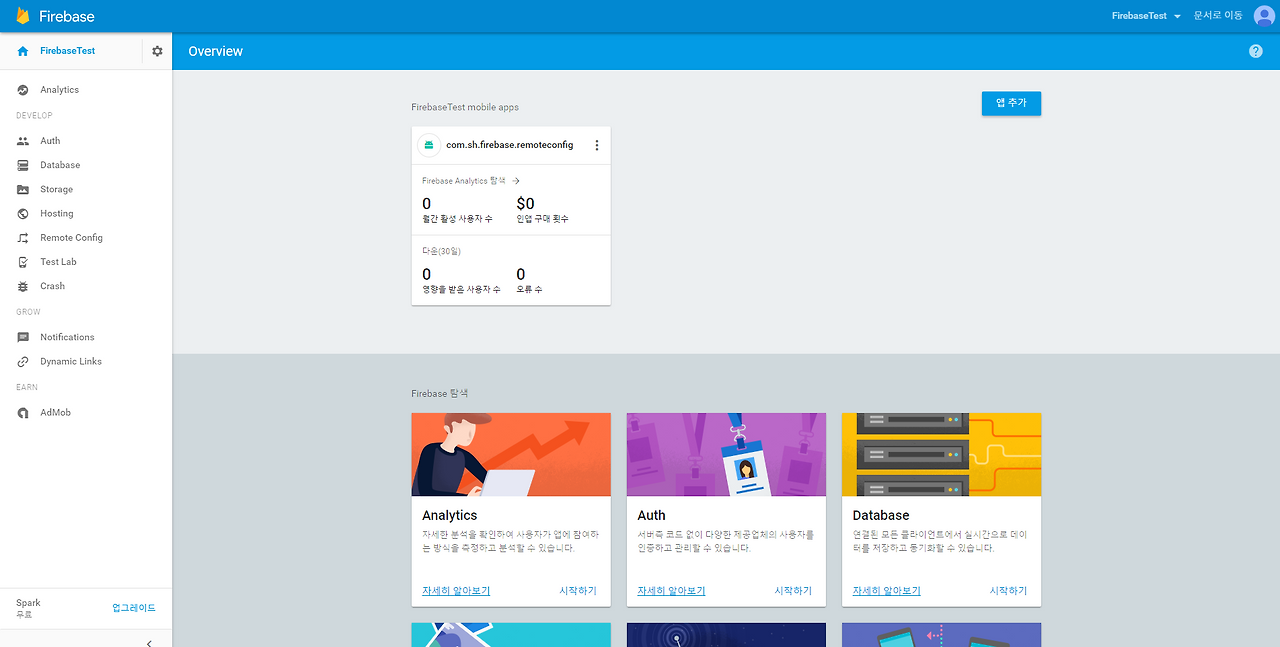The image size is (1280, 647).
Task: Click the Analytics sidebar icon
Action: click(23, 90)
